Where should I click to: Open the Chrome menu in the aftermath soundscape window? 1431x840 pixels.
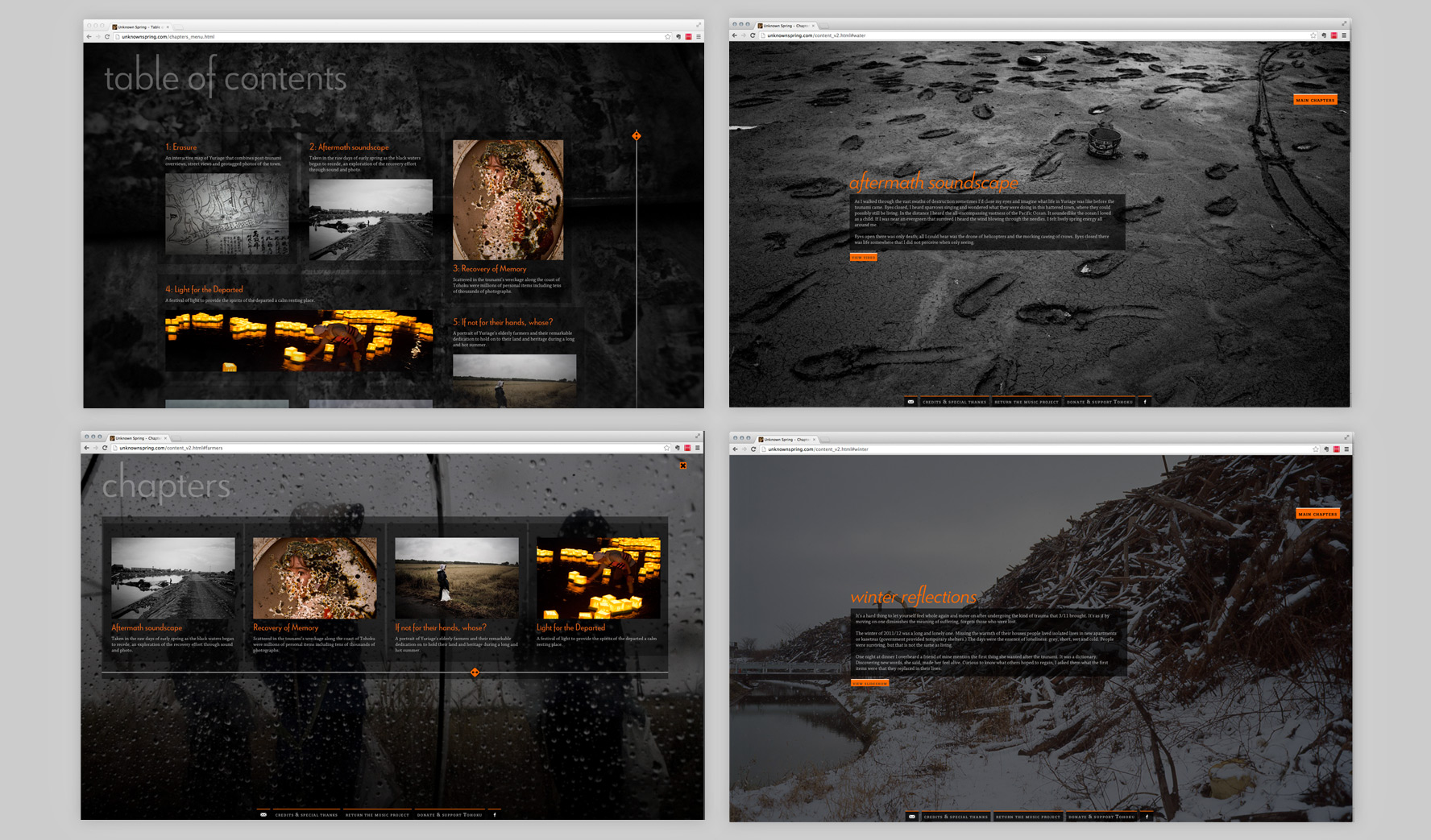(1343, 35)
